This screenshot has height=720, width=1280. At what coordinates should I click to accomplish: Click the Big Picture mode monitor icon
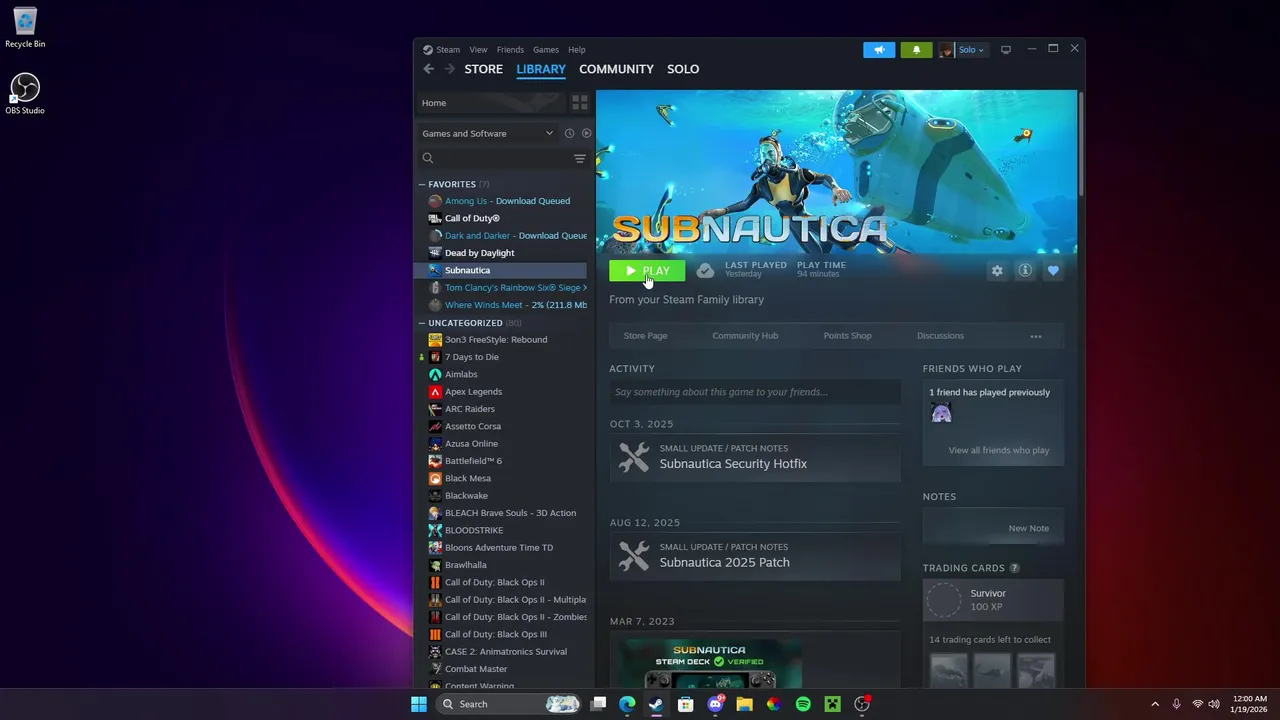[1006, 50]
